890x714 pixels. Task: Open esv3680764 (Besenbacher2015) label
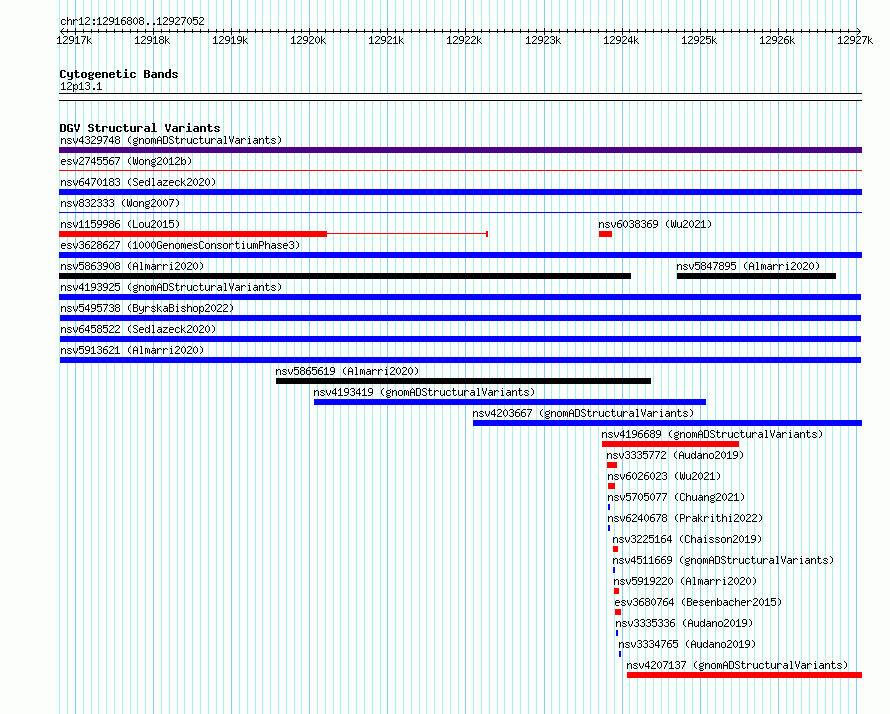pyautogui.click(x=698, y=602)
